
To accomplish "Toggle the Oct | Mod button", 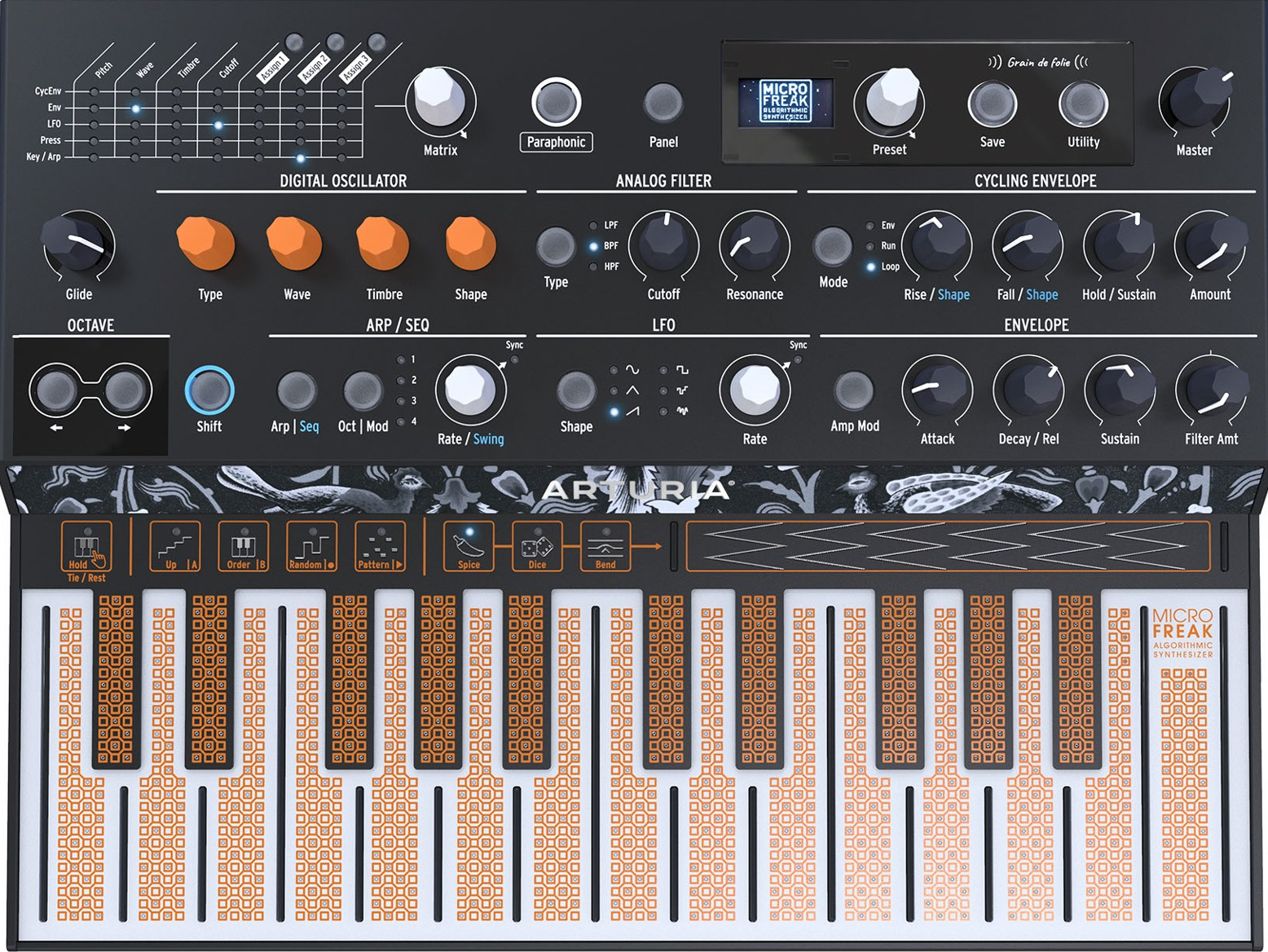I will [x=363, y=391].
